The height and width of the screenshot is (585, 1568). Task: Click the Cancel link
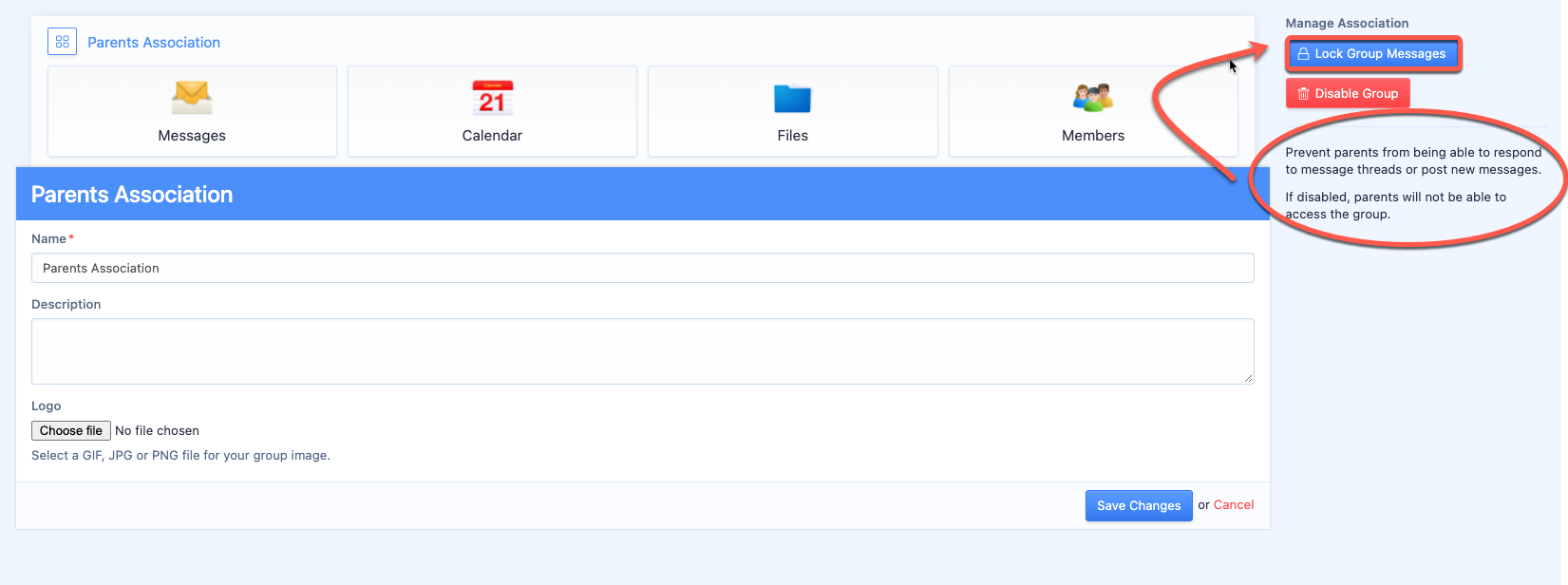coord(1234,505)
